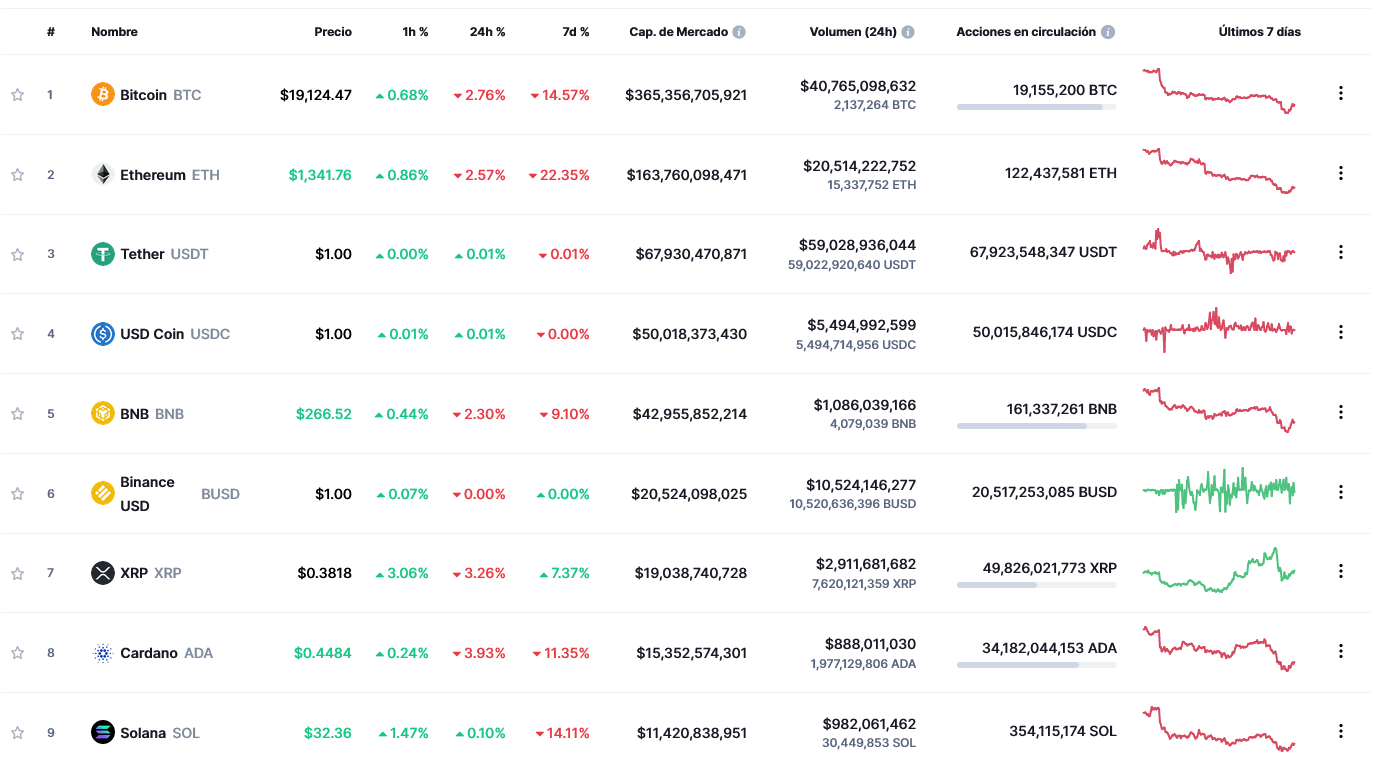The height and width of the screenshot is (762, 1399).
Task: Sort by the 24h % column header
Action: (x=487, y=32)
